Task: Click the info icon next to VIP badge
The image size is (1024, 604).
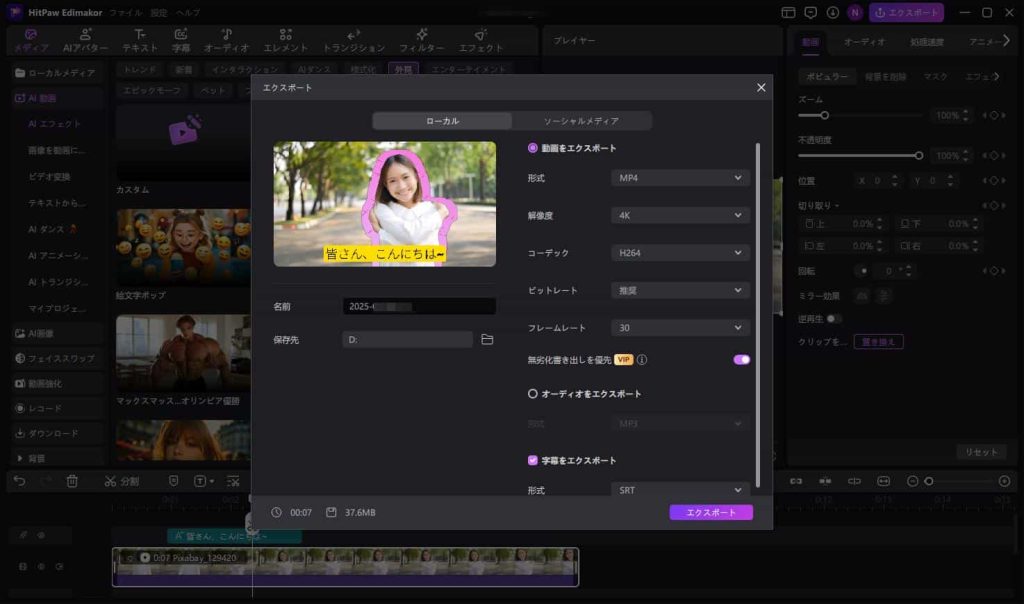Action: (642, 360)
